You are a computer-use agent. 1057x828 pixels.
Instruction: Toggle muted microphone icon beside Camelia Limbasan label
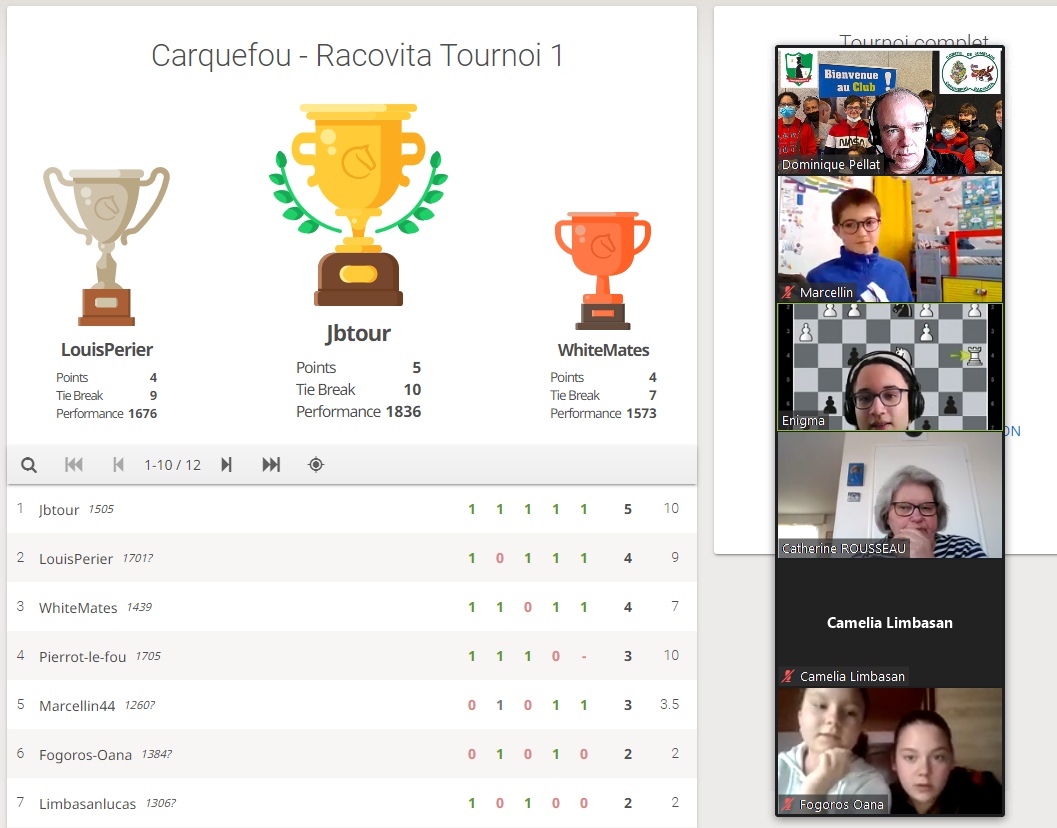click(x=789, y=677)
